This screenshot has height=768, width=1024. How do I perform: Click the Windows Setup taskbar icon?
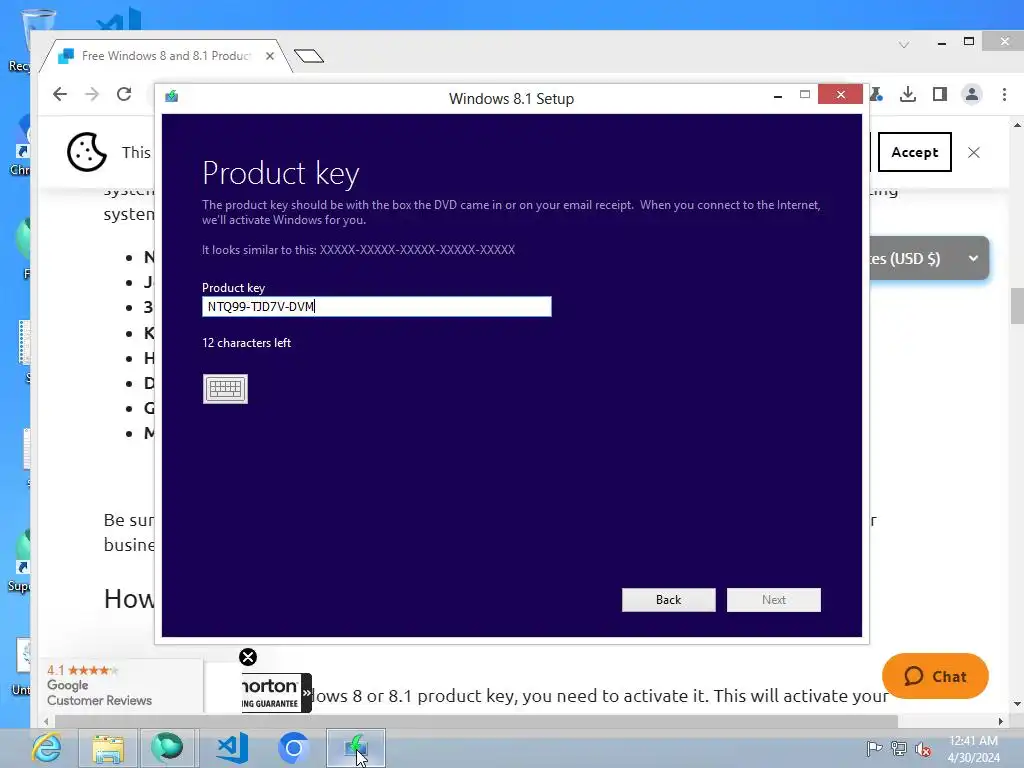(x=356, y=748)
